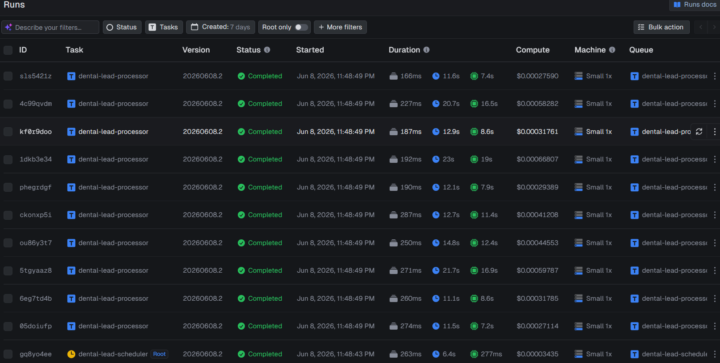Click the replay icon on run kf0r9doo
This screenshot has height=363, width=720.
[699, 132]
